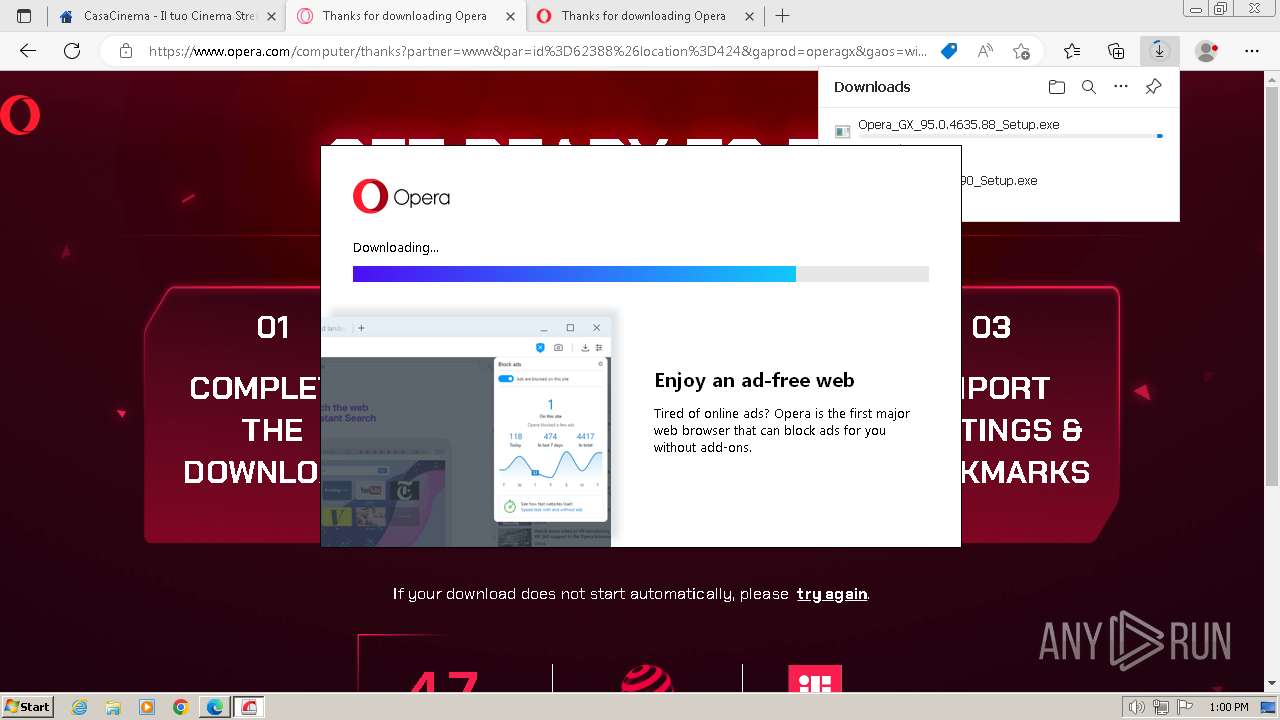This screenshot has width=1280, height=720.
Task: Click the address bar URL
Action: 538,51
